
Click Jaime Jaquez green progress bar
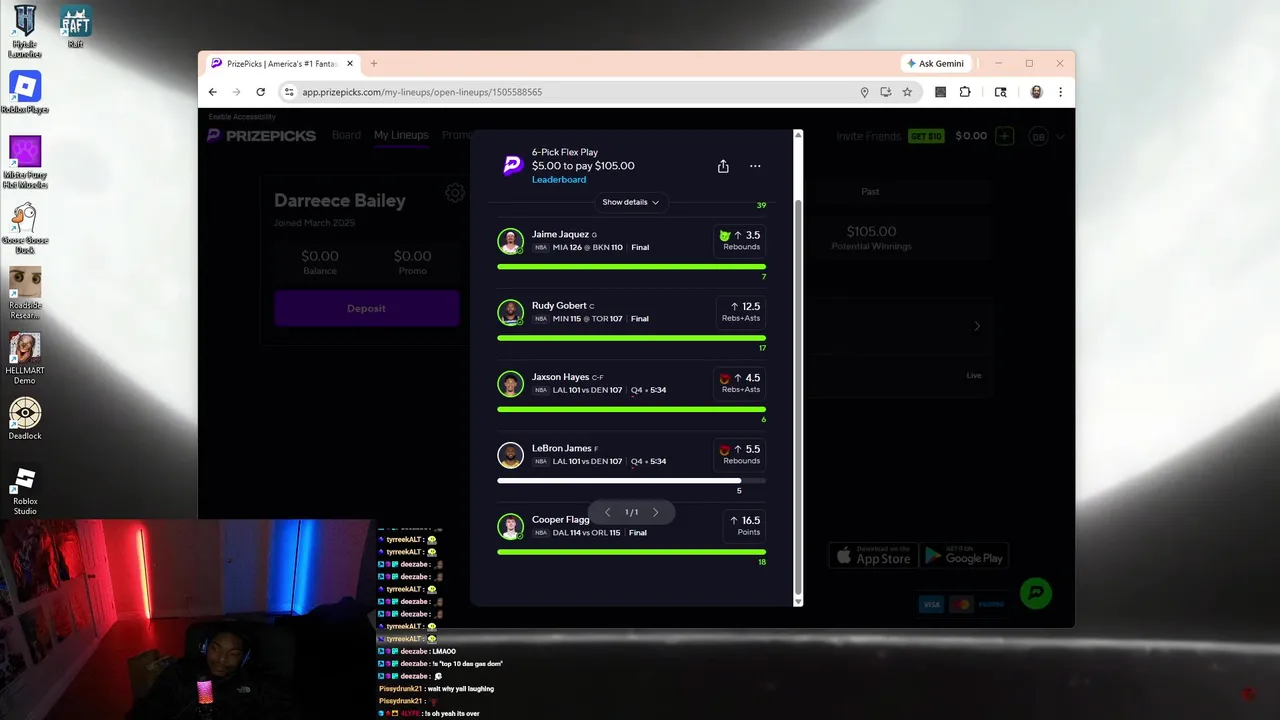coord(631,267)
